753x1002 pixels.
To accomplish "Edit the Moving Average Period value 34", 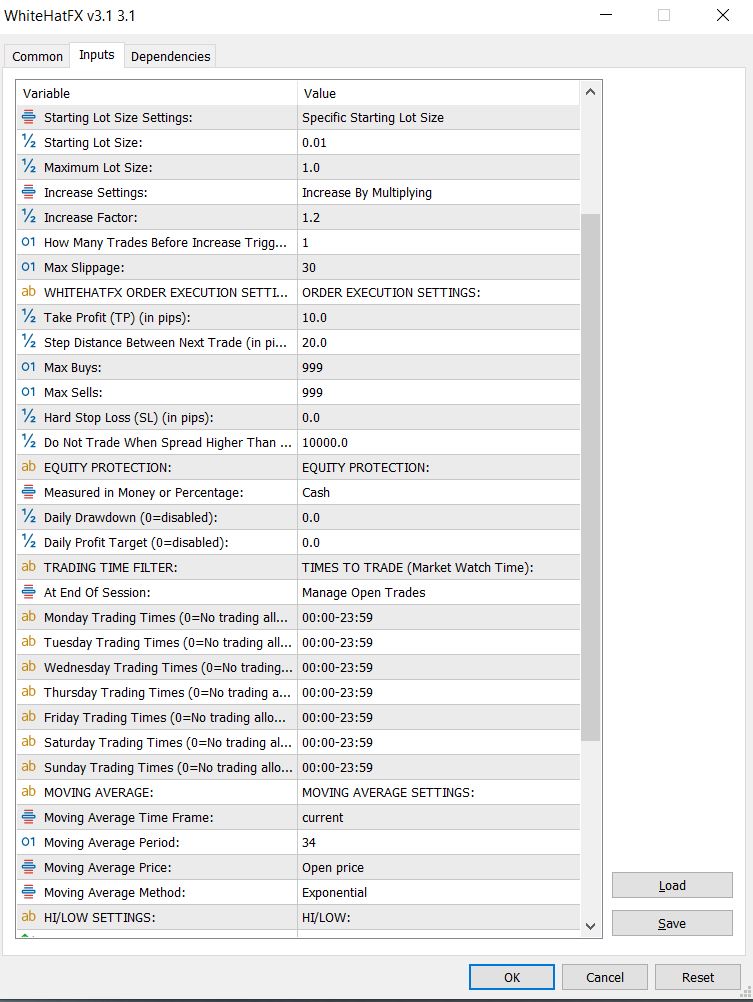I will click(x=439, y=842).
